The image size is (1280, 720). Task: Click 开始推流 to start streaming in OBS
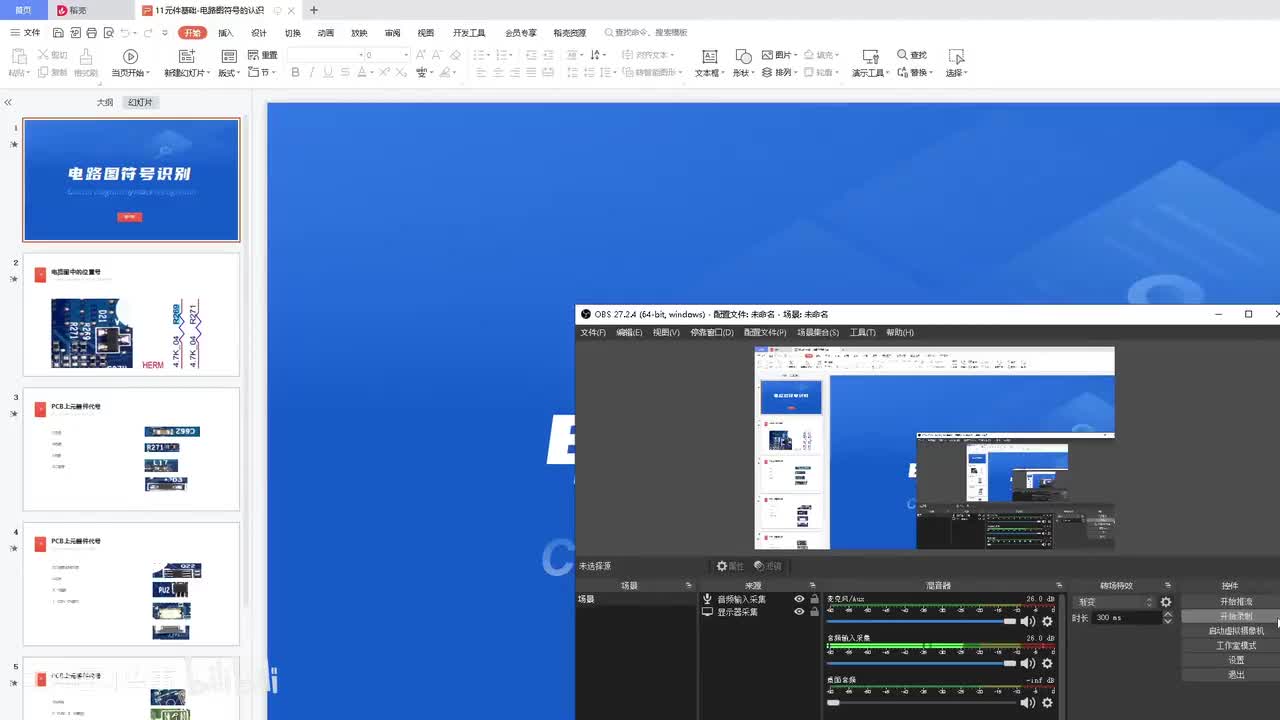point(1236,602)
